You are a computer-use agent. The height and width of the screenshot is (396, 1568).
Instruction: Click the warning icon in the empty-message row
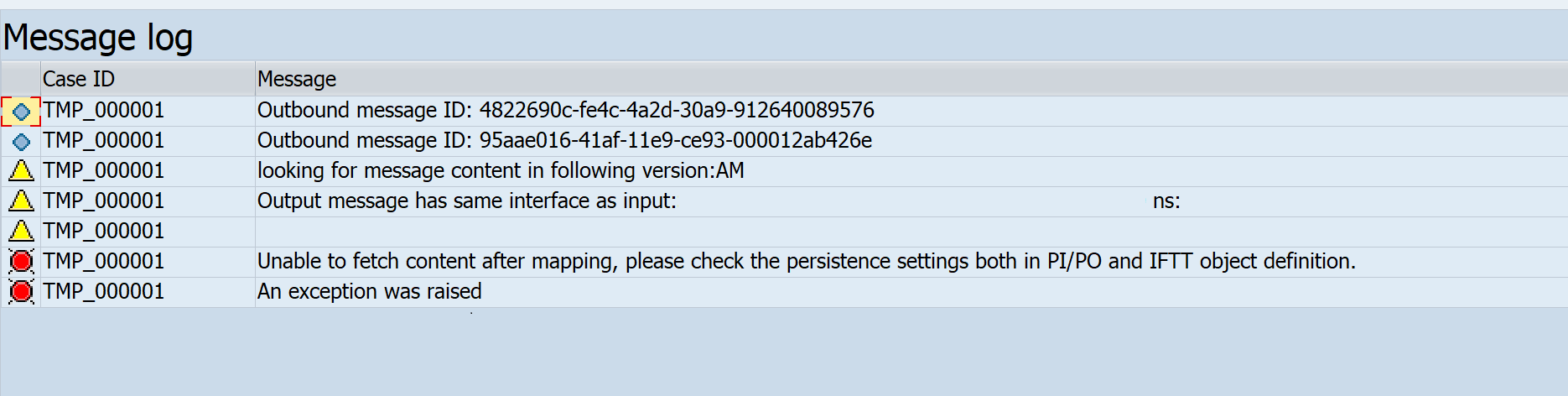click(21, 232)
